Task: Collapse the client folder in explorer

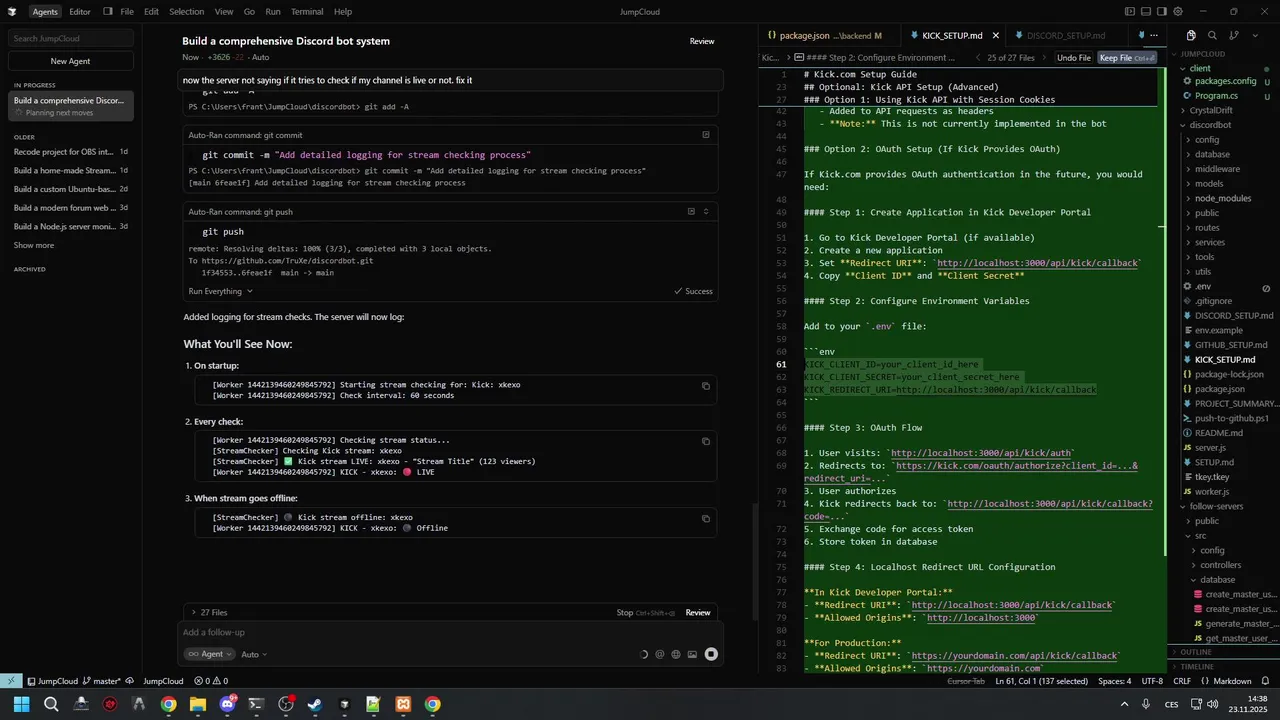Action: point(1199,68)
